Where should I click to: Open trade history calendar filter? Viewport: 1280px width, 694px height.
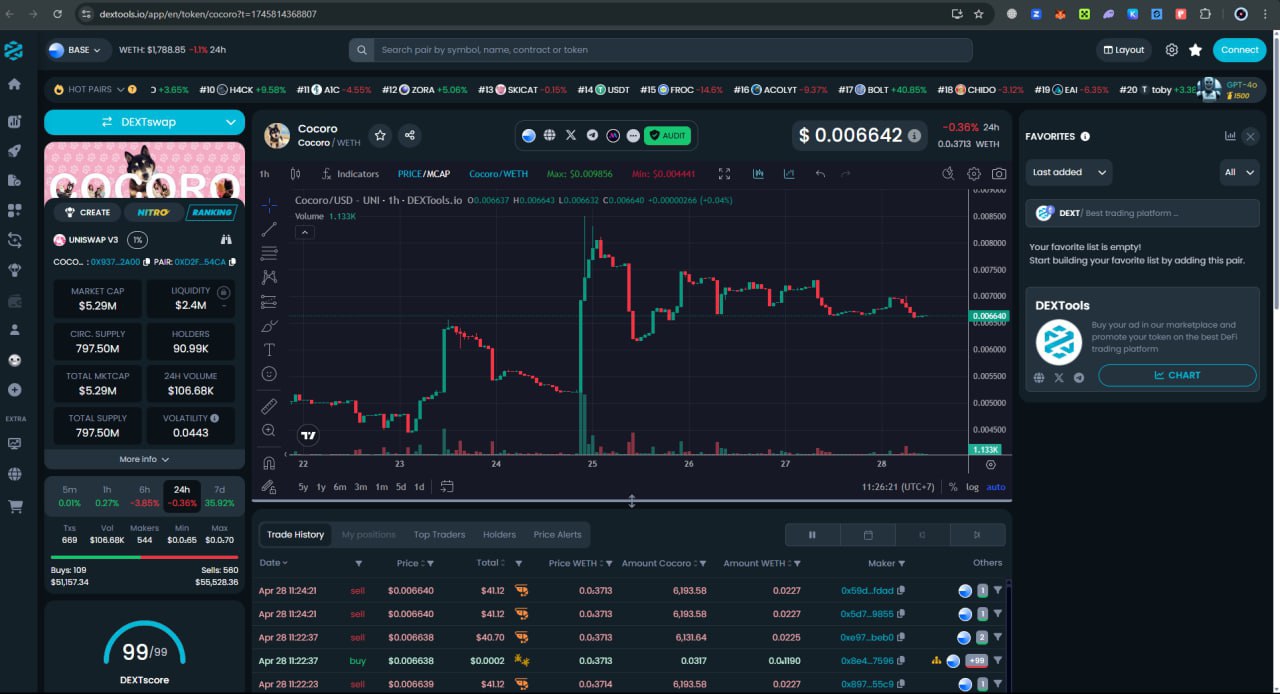[868, 535]
